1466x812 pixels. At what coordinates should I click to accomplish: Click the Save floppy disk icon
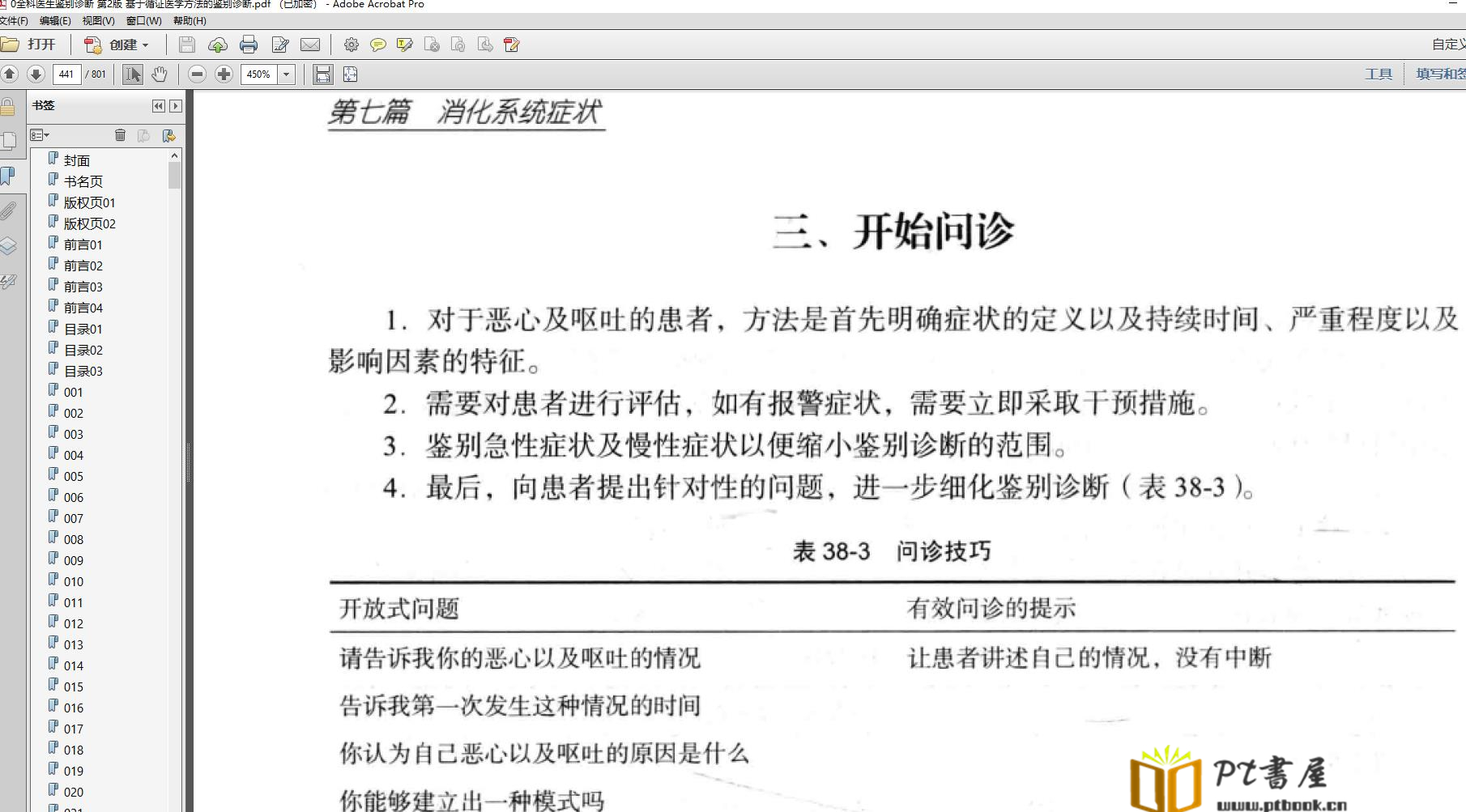(187, 45)
